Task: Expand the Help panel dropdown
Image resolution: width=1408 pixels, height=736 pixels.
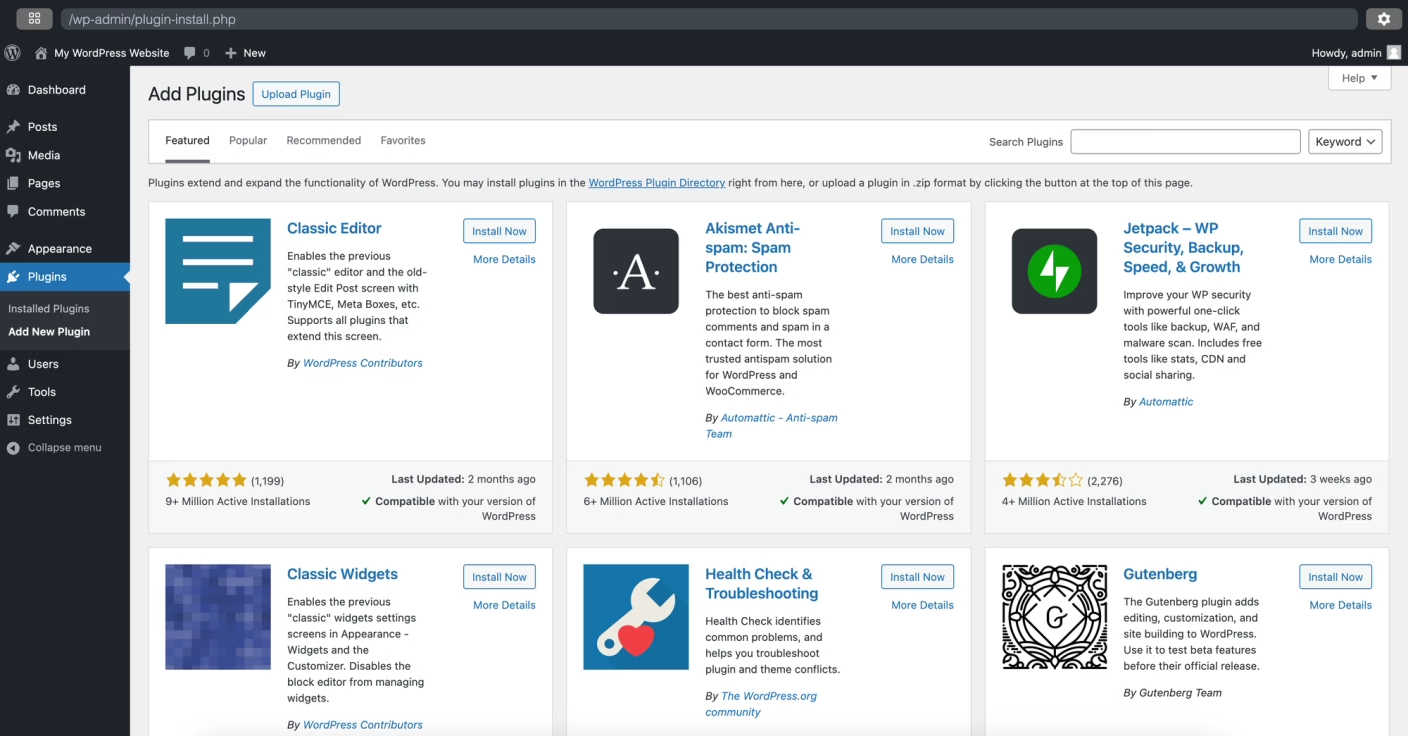Action: pyautogui.click(x=1359, y=78)
